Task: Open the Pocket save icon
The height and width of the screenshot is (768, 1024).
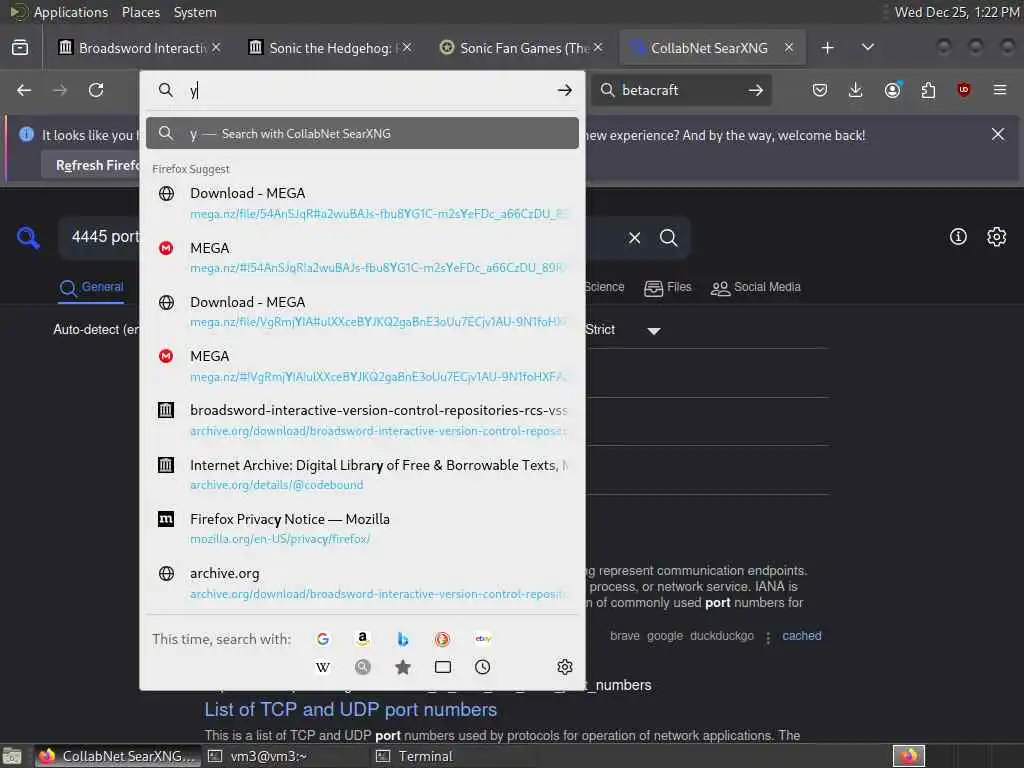Action: pyautogui.click(x=820, y=90)
